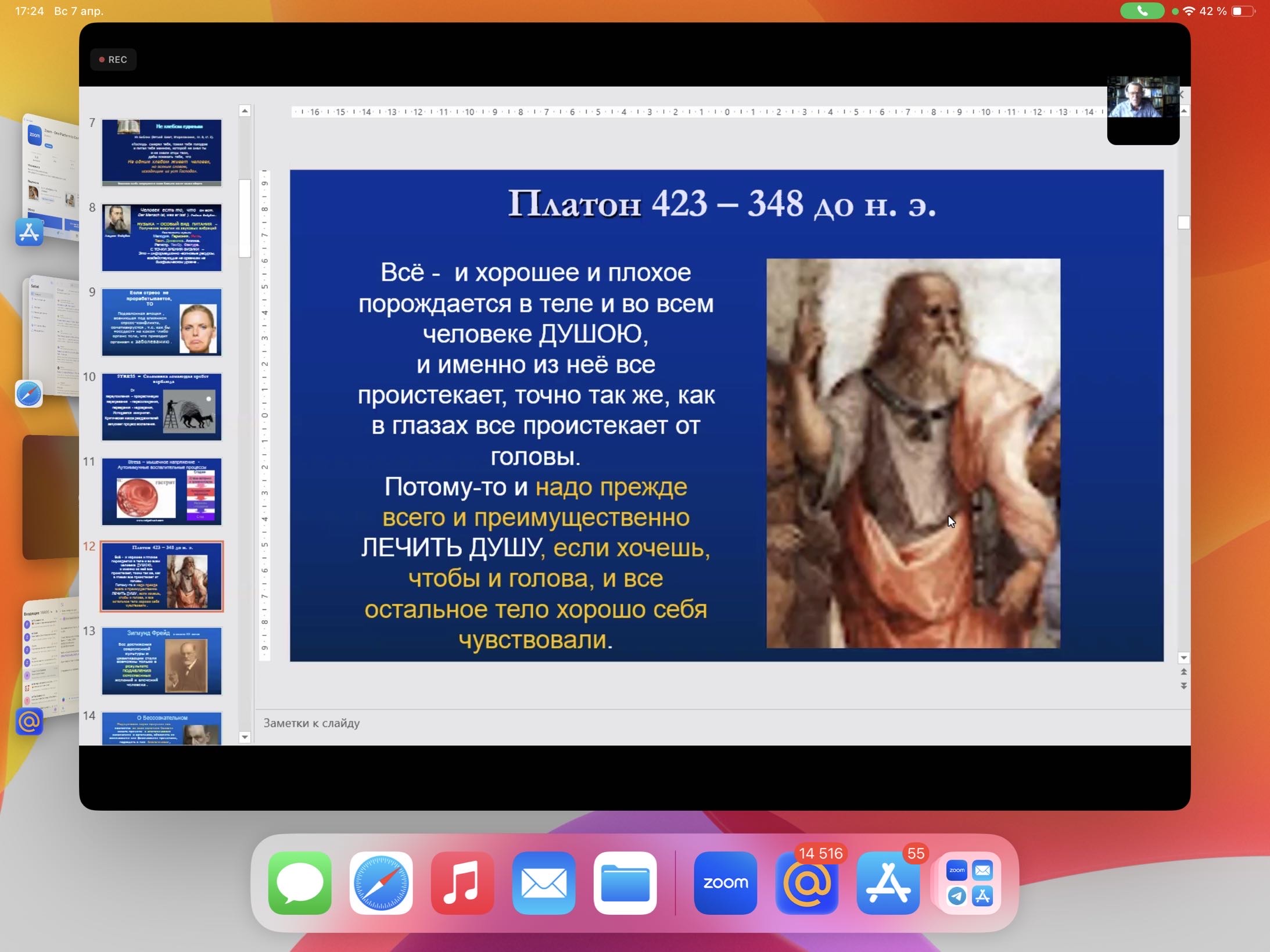
Task: Select slide 13 Зигмунд Фрейд thumbnail
Action: click(162, 661)
